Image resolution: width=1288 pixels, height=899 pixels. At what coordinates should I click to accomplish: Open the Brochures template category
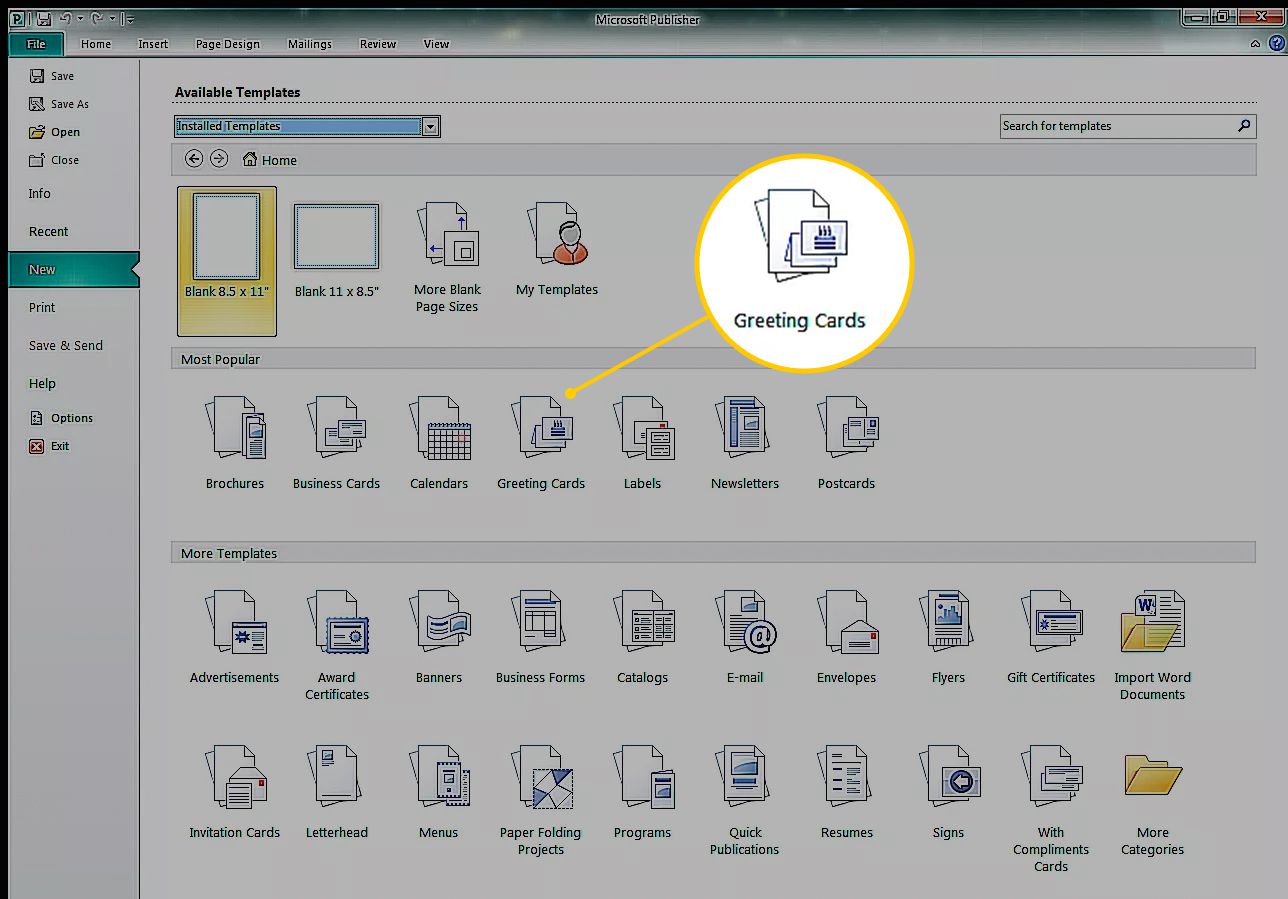235,442
